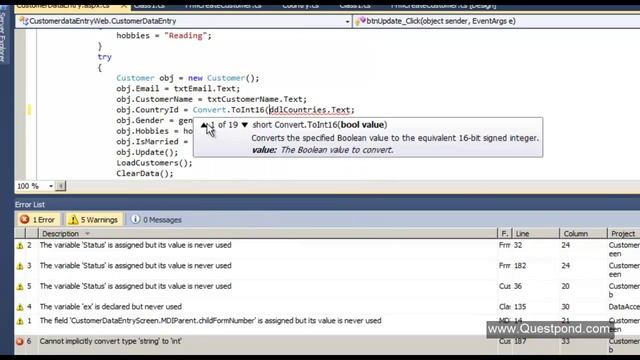Click the DataAcce project cell
640x360 pixels.
[624, 307]
